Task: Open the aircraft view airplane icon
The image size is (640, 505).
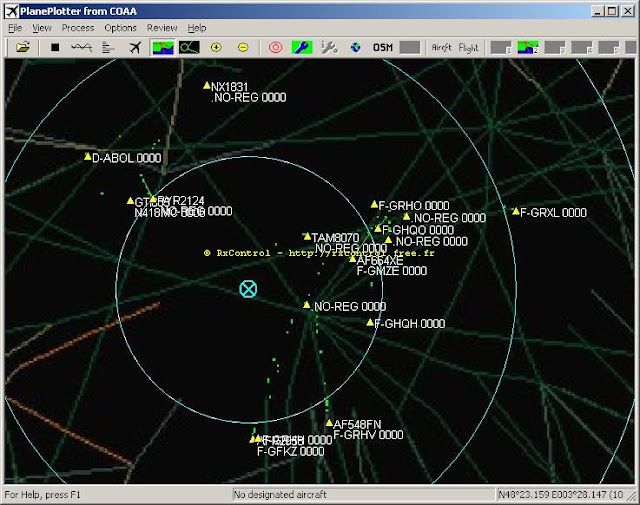Action: tap(135, 48)
